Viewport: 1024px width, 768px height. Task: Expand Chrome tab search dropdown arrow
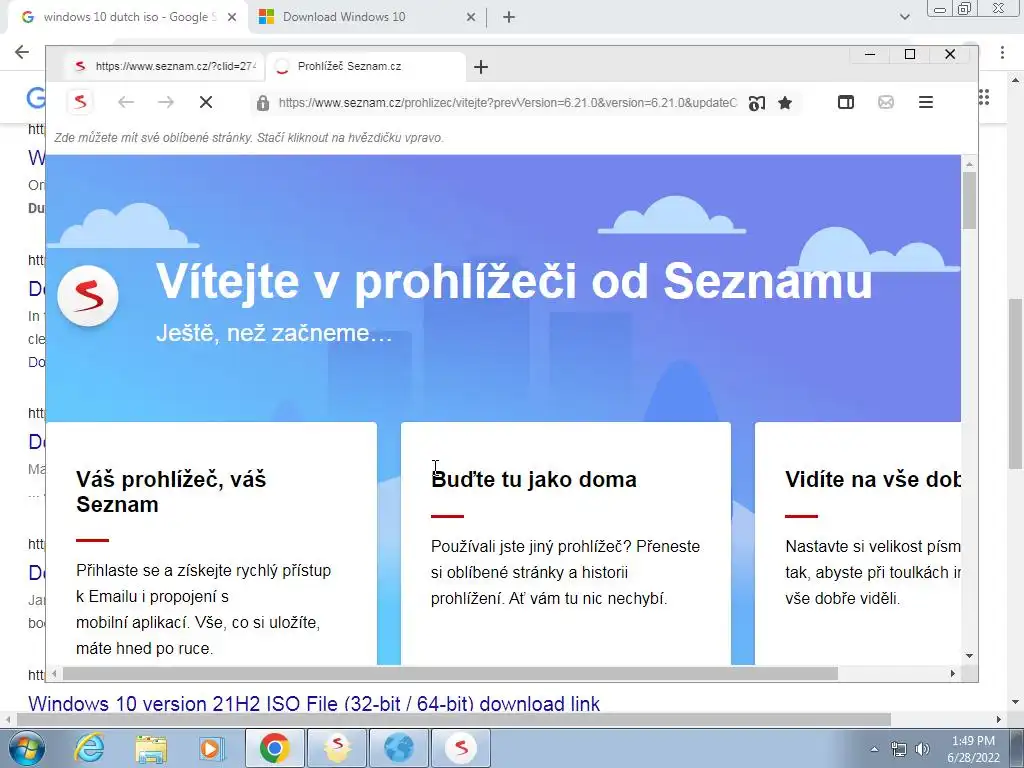click(x=904, y=17)
